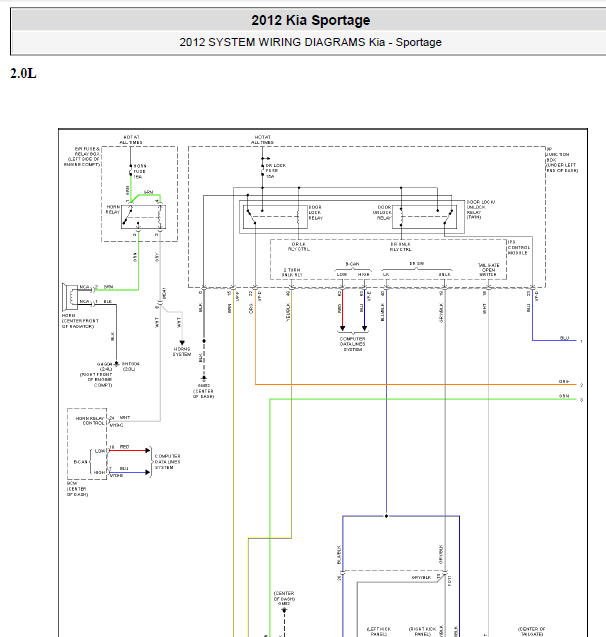Click the "IPS CONTROL MODULE" label
The height and width of the screenshot is (637, 606).
(519, 247)
